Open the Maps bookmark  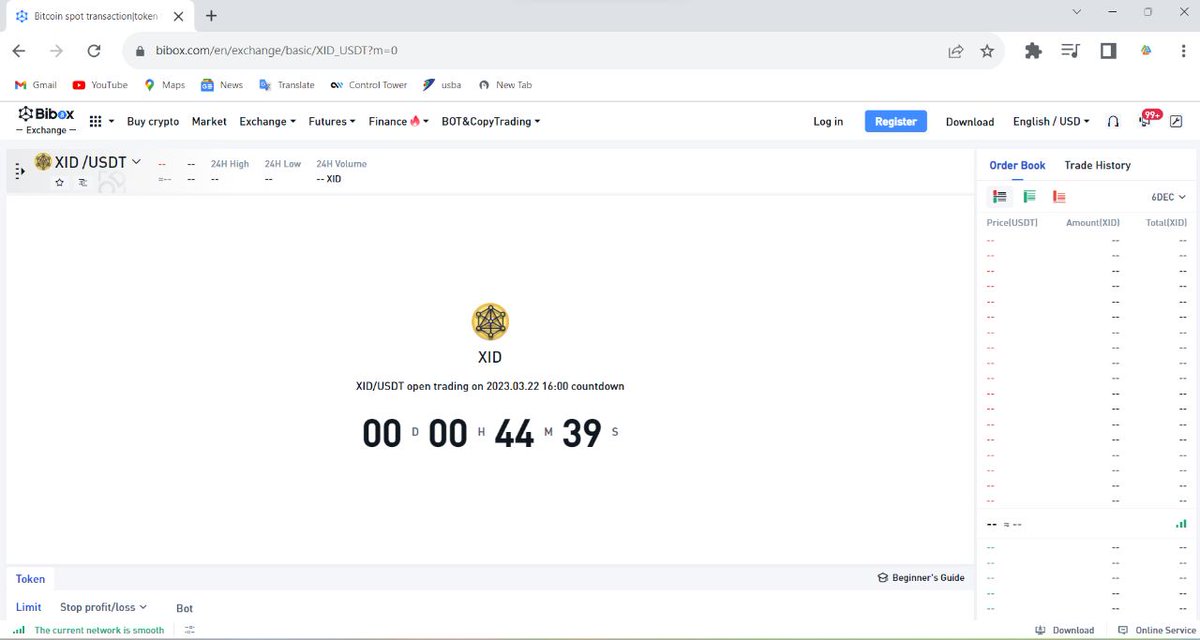[x=164, y=85]
